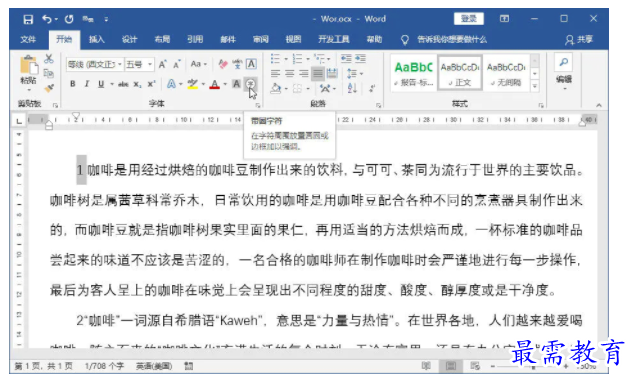Image resolution: width=633 pixels, height=384 pixels.
Task: Click the Save icon in the title bar
Action: (x=28, y=19)
